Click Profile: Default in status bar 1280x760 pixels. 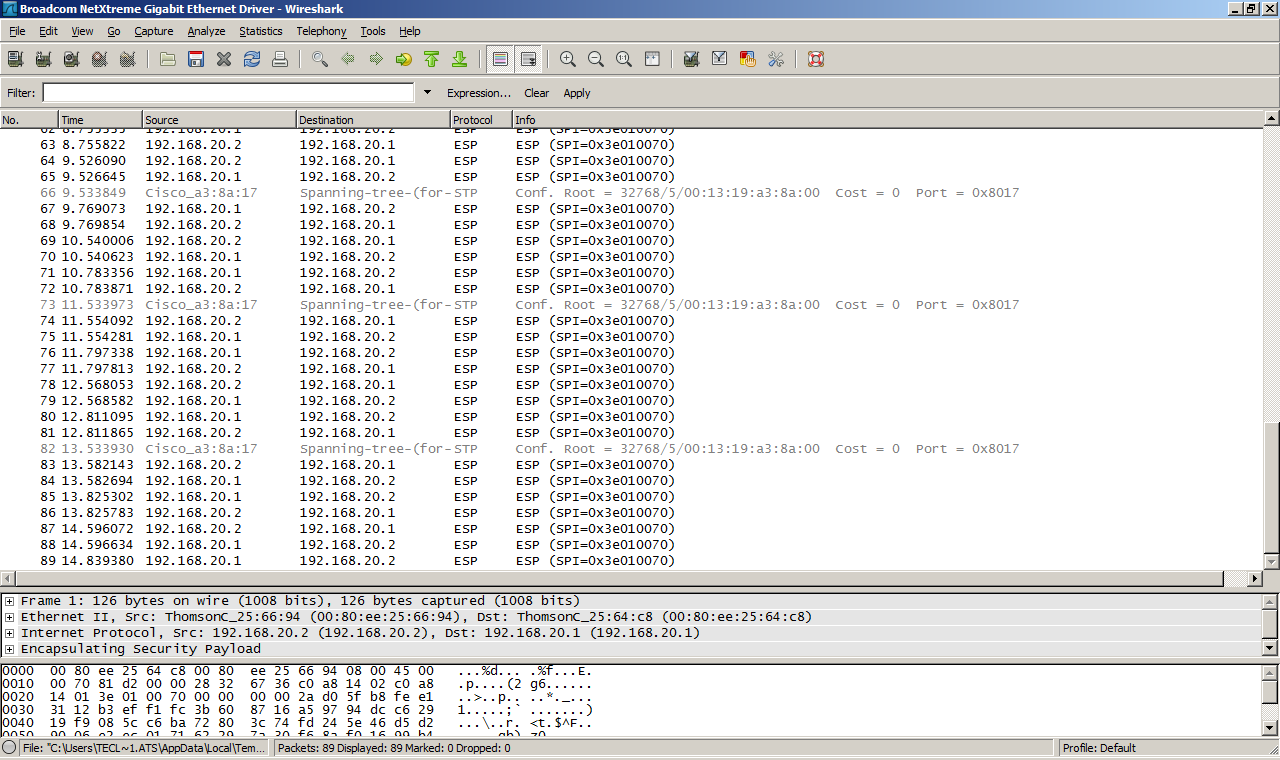[1099, 748]
